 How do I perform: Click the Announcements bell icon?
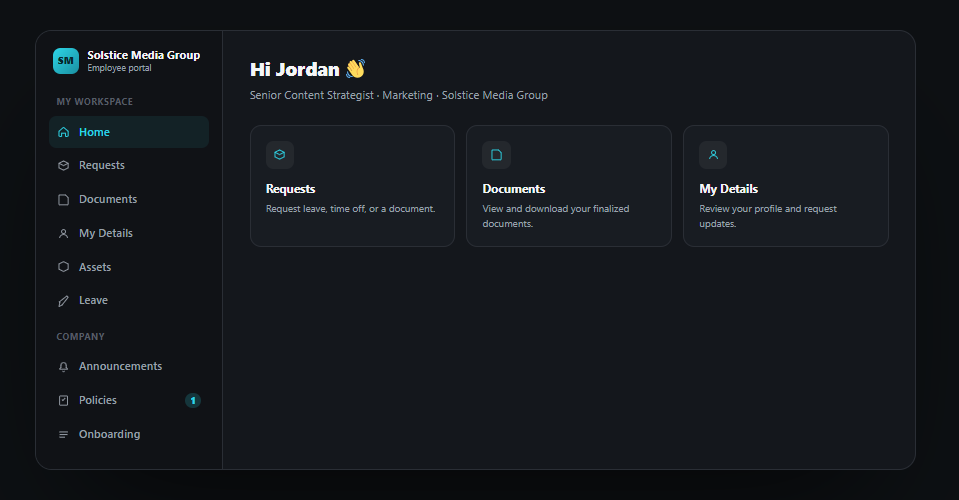tap(64, 367)
